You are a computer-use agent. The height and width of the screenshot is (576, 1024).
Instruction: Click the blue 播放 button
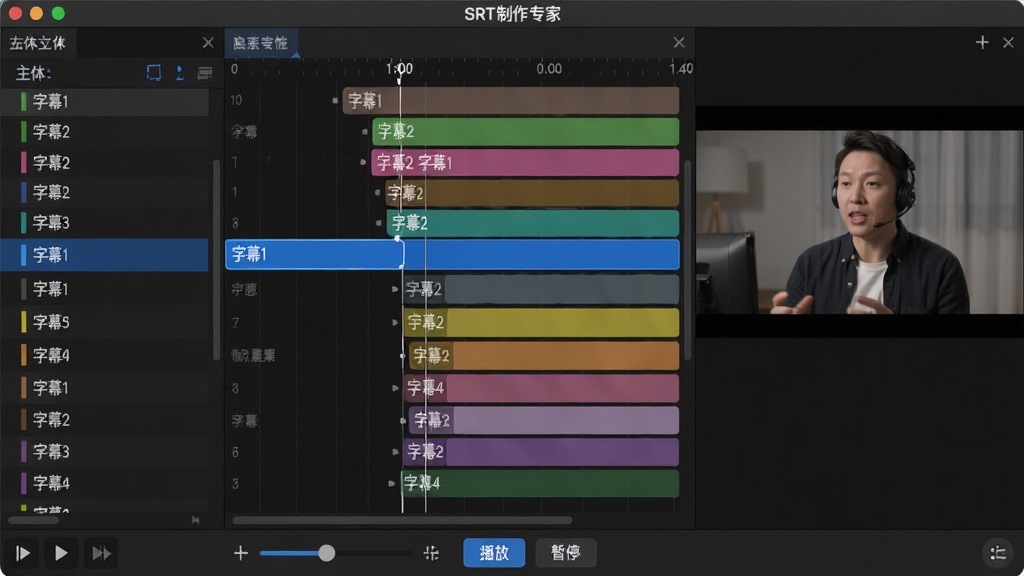(x=494, y=552)
